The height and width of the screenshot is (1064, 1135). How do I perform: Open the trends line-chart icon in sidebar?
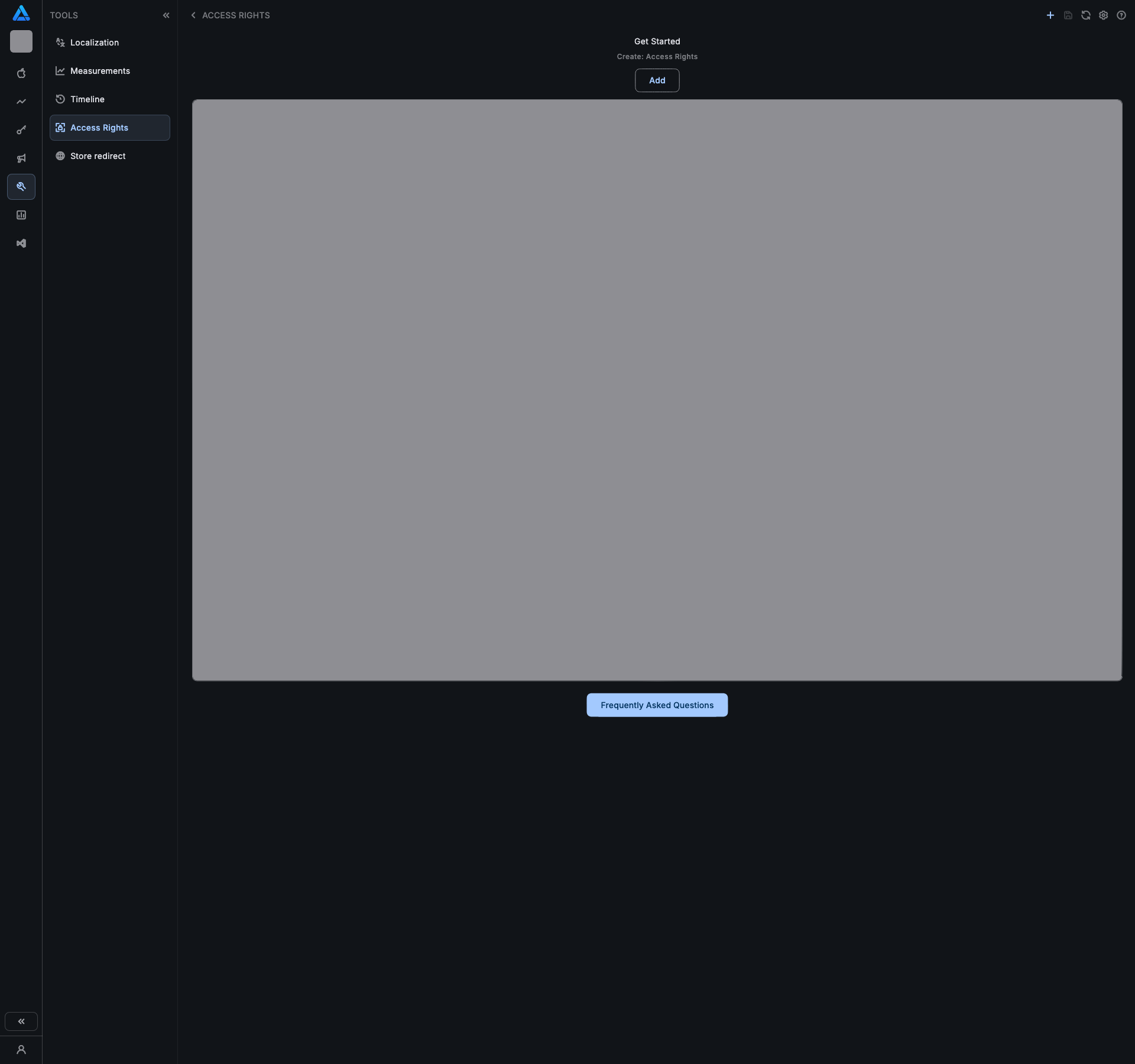coord(21,102)
